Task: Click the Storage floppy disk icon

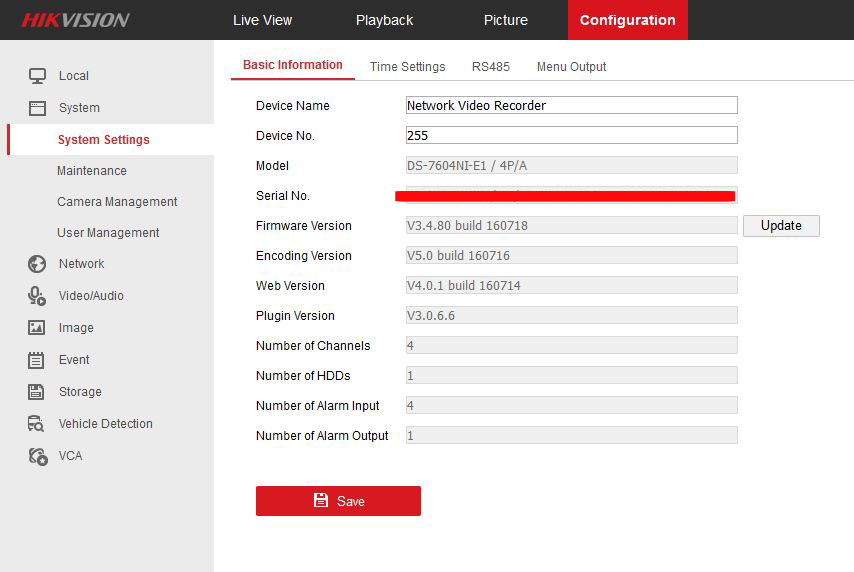Action: [37, 392]
